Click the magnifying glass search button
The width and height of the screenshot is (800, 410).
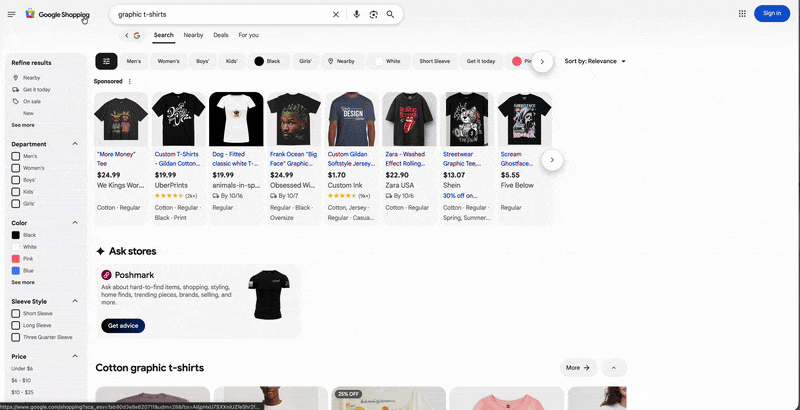[x=390, y=14]
